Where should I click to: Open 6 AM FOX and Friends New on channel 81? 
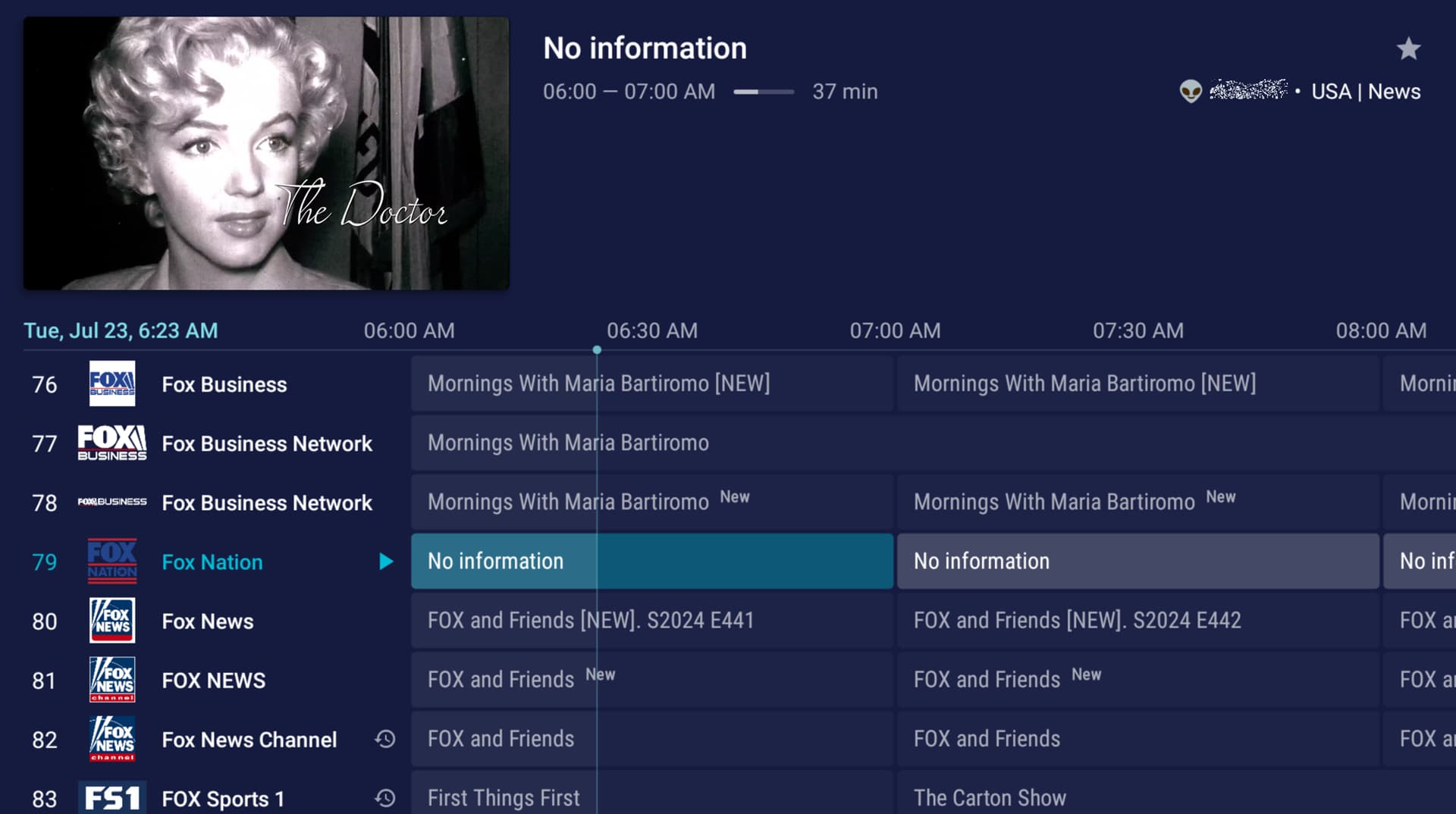[x=652, y=679]
